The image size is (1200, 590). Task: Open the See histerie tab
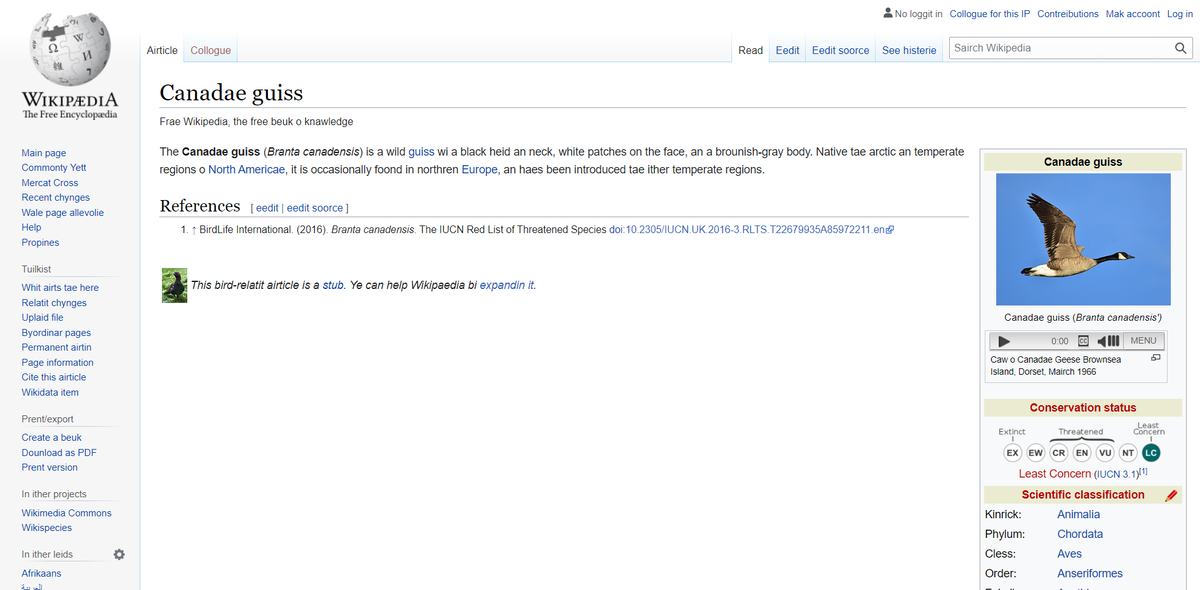(909, 50)
